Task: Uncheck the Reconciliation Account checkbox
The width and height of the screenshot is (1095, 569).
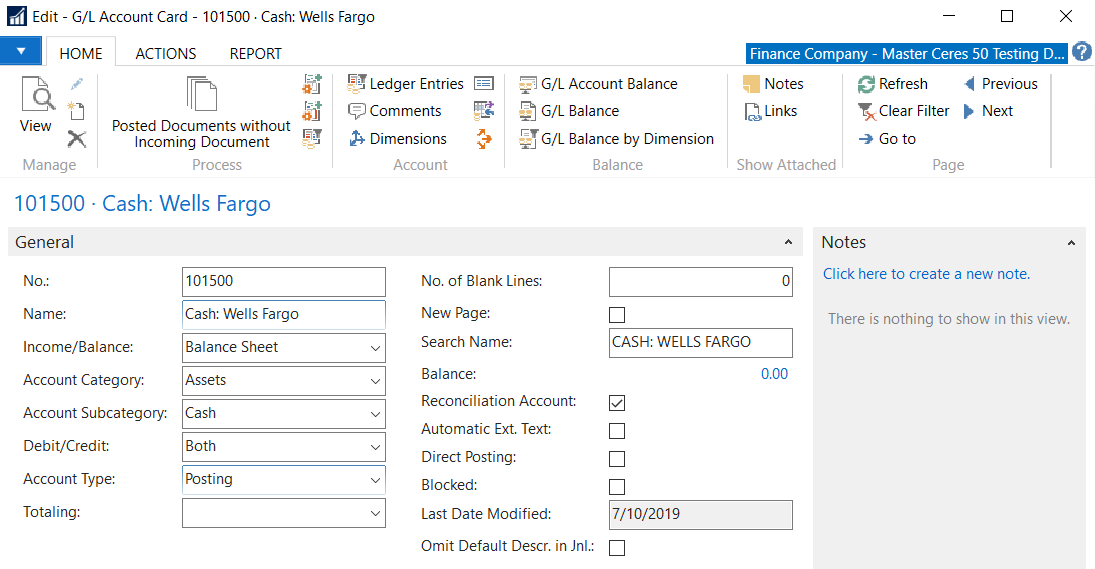Action: 617,402
